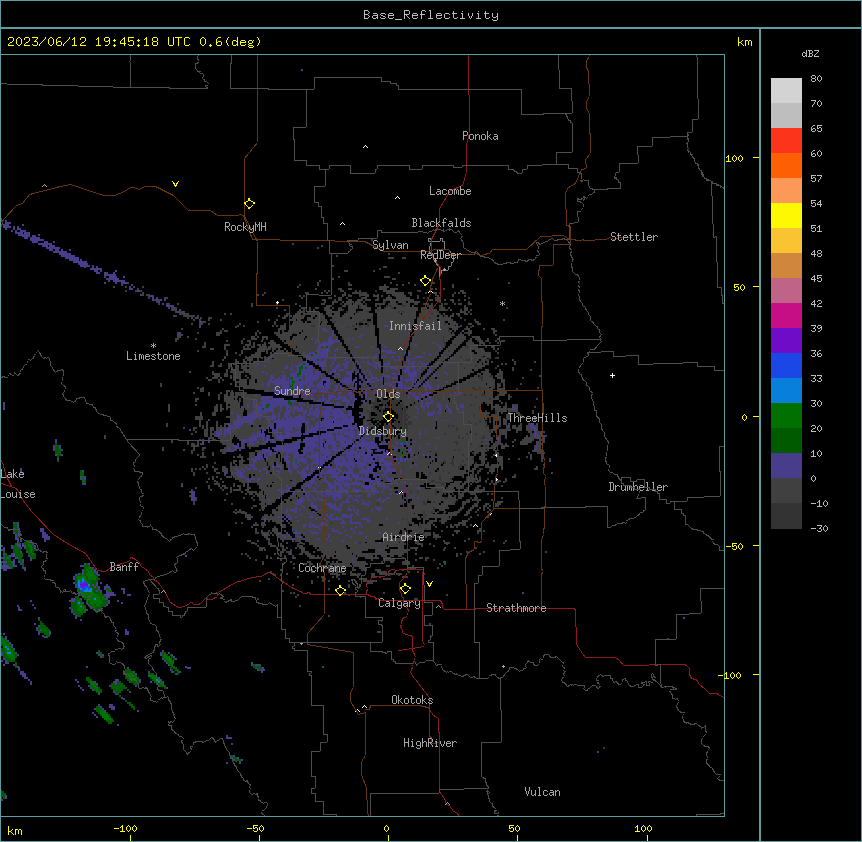
Task: Click the legend value -30
Action: pos(820,528)
